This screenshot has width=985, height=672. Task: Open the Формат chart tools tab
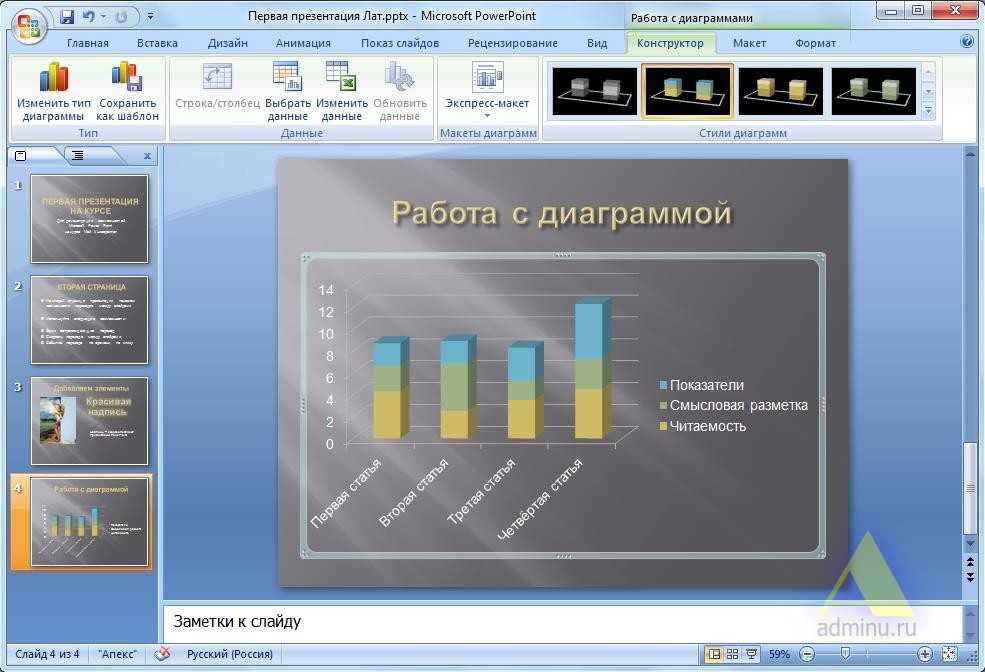pyautogui.click(x=815, y=43)
